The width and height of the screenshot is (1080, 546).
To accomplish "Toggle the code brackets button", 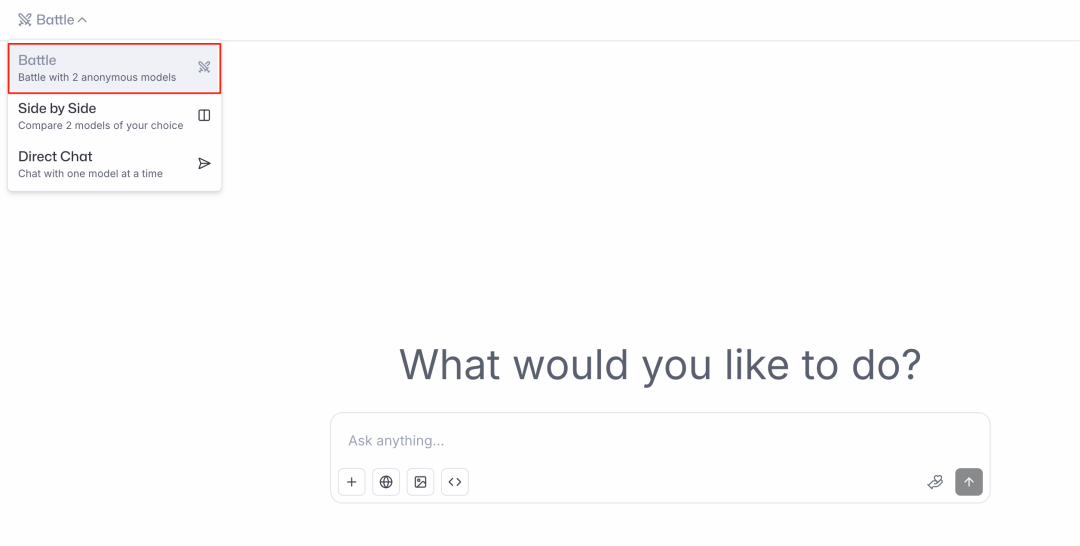I will [455, 482].
